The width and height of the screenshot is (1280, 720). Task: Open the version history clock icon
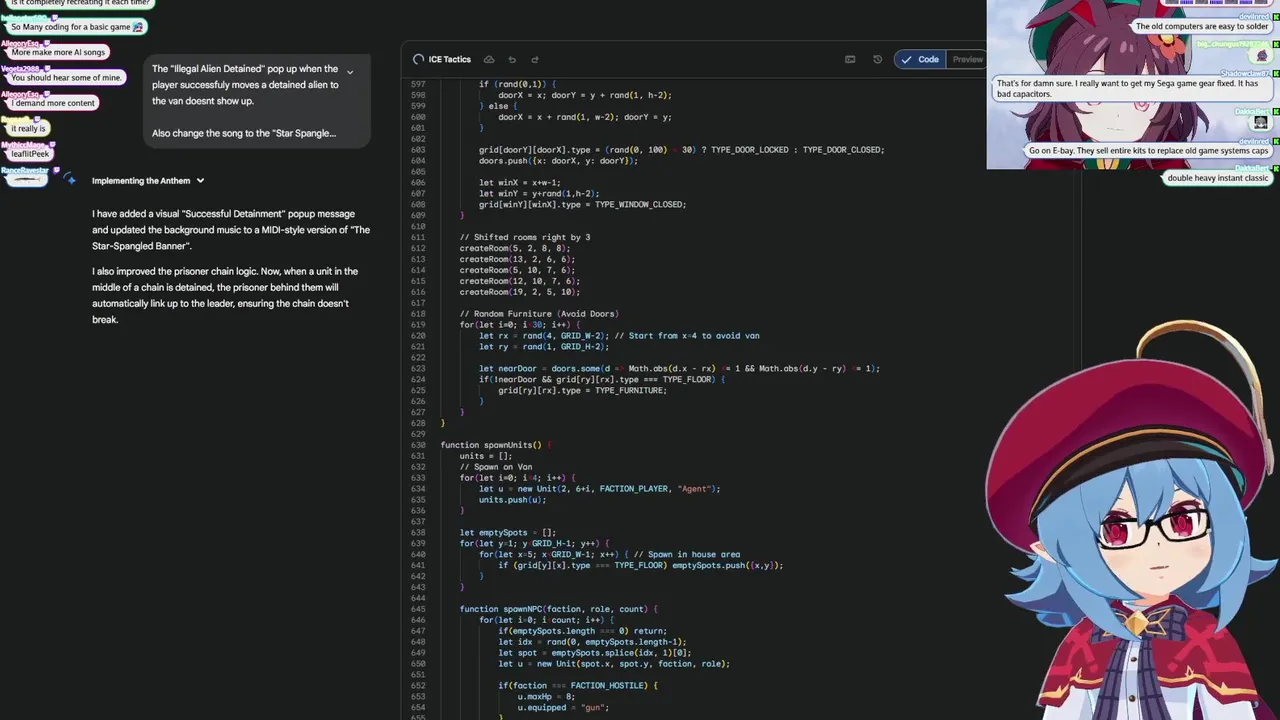(x=878, y=60)
